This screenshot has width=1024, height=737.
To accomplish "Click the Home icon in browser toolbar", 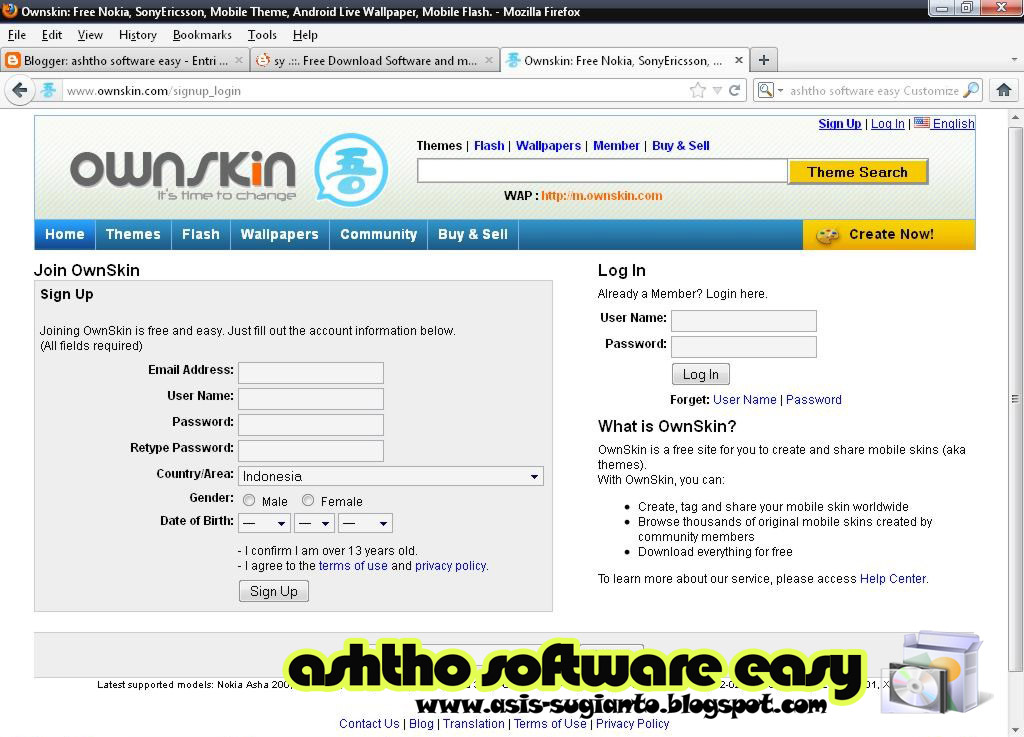I will pyautogui.click(x=1004, y=90).
